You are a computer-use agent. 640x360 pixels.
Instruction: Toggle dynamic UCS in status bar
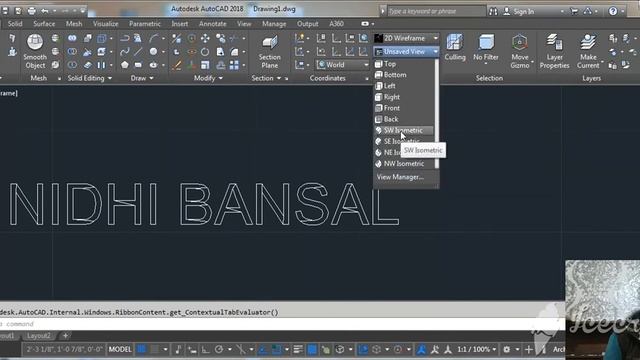point(363,349)
